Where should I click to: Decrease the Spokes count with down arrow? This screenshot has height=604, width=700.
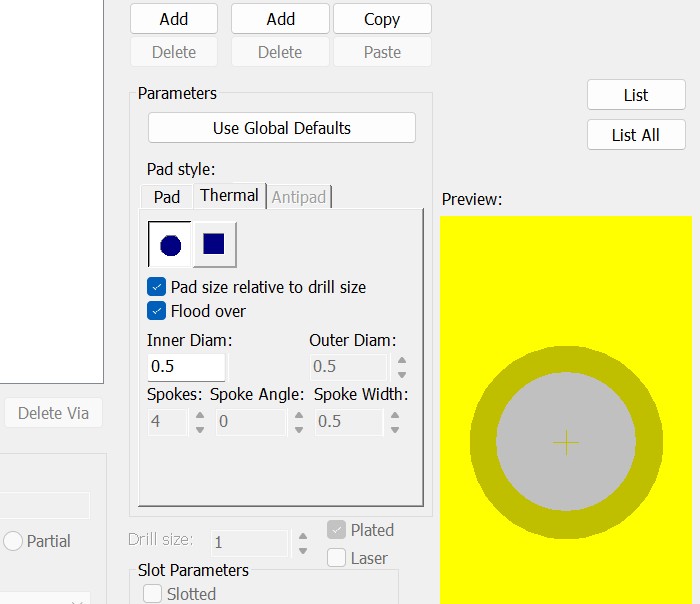click(x=200, y=428)
